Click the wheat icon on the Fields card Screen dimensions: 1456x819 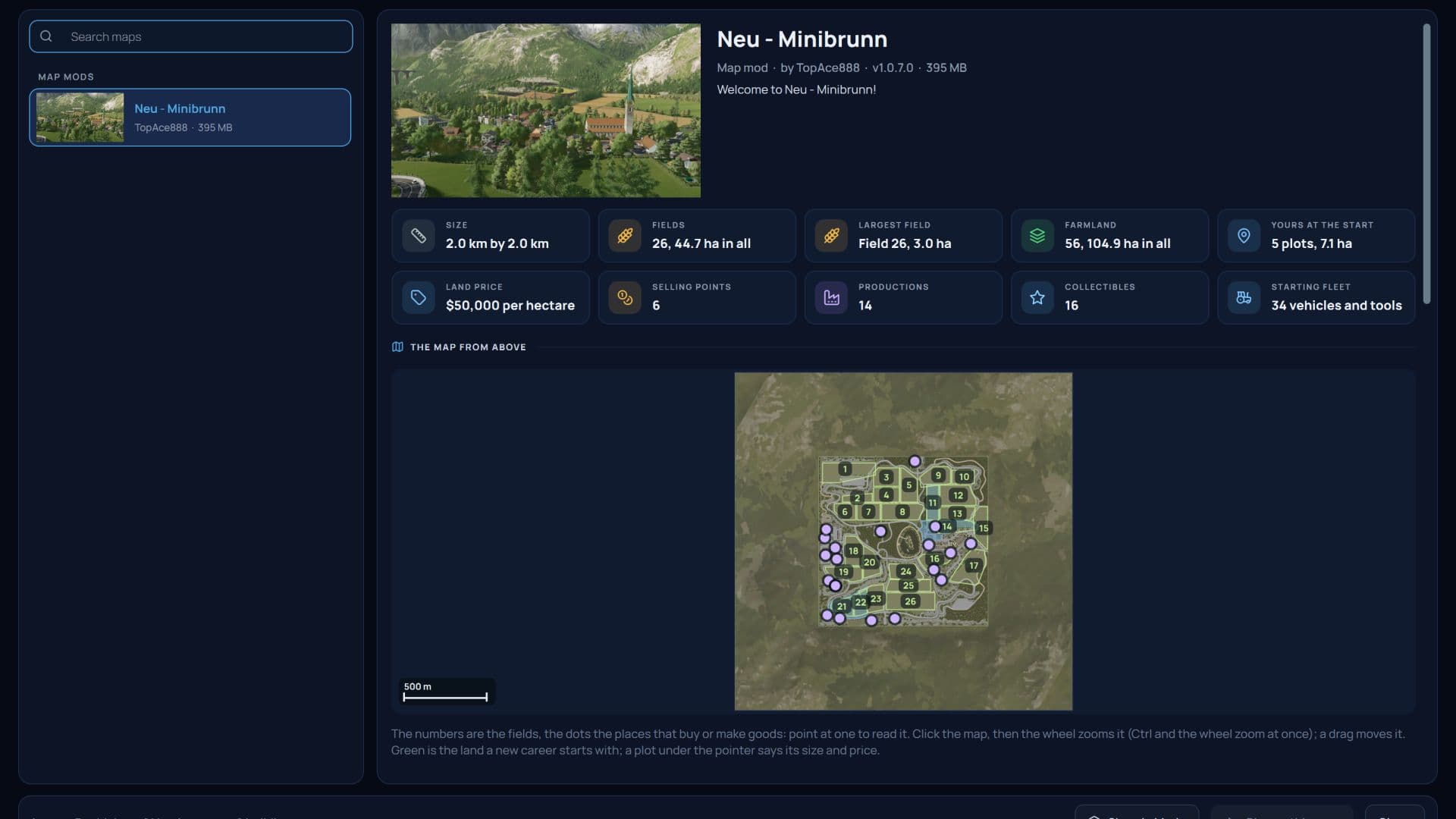pyautogui.click(x=625, y=236)
